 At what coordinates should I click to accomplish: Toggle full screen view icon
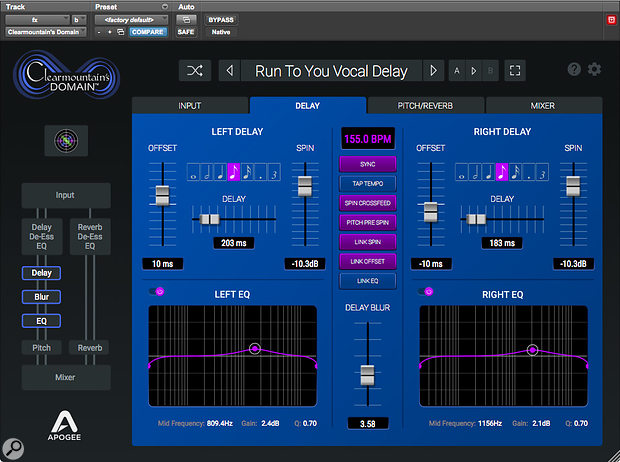pyautogui.click(x=515, y=71)
